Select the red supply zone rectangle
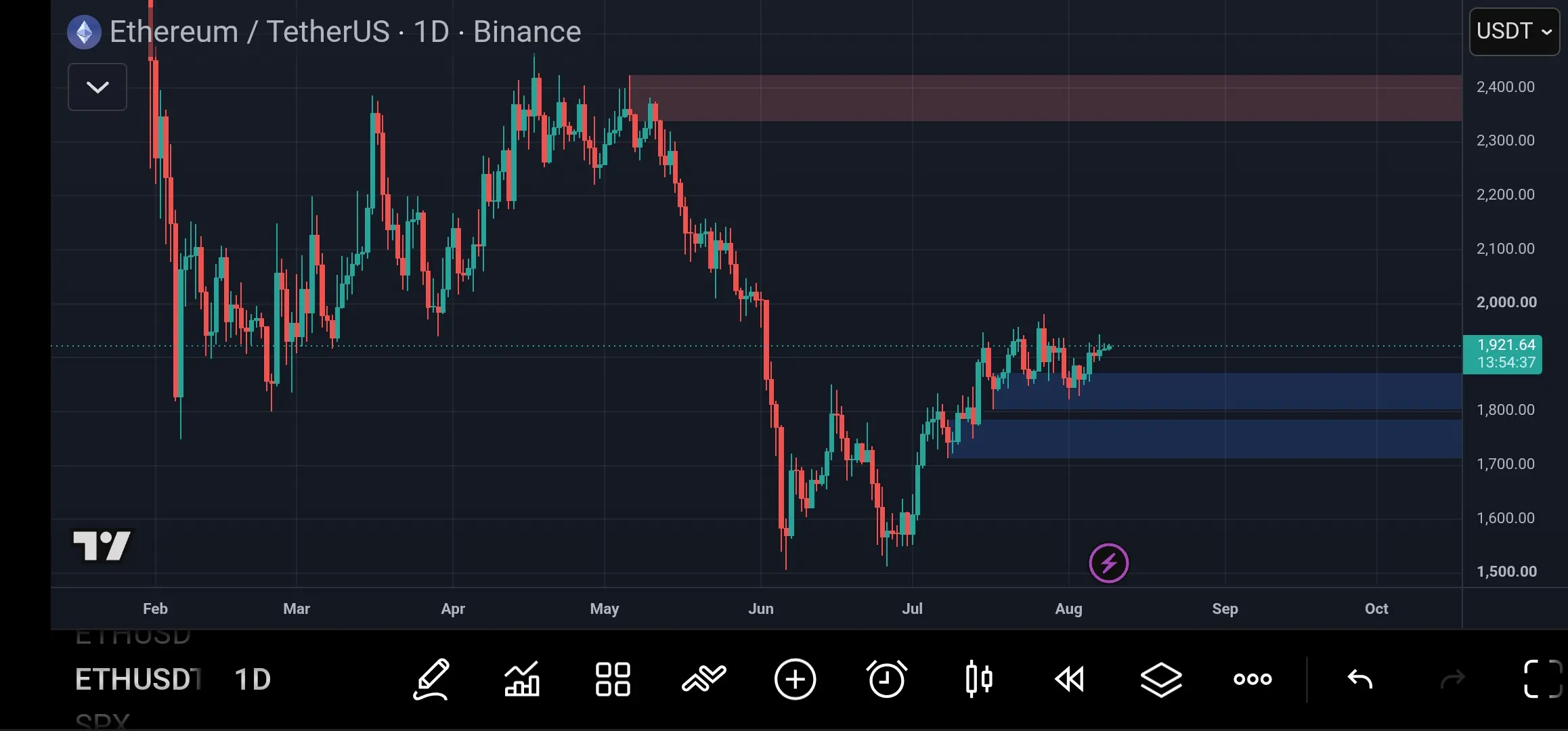The width and height of the screenshot is (1568, 731). [1045, 98]
